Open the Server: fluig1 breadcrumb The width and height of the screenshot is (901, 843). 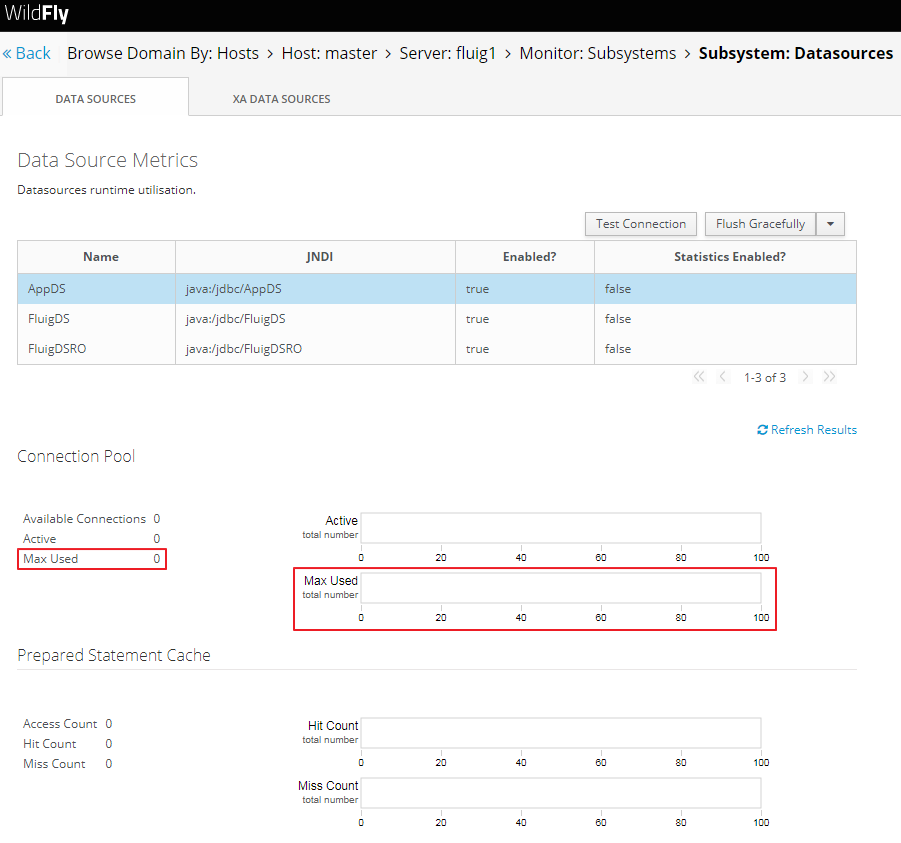pos(448,53)
